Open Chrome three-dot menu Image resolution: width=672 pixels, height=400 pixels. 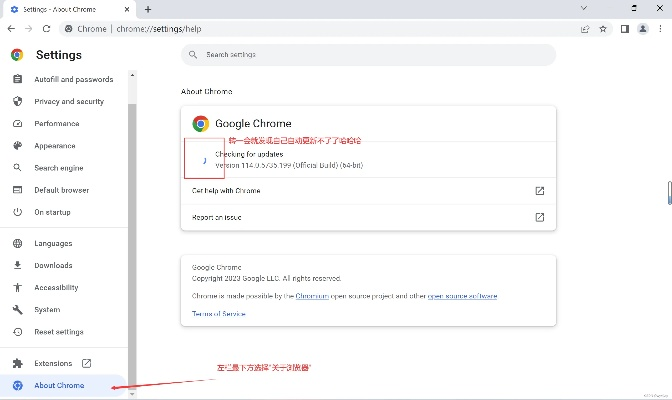tap(661, 29)
